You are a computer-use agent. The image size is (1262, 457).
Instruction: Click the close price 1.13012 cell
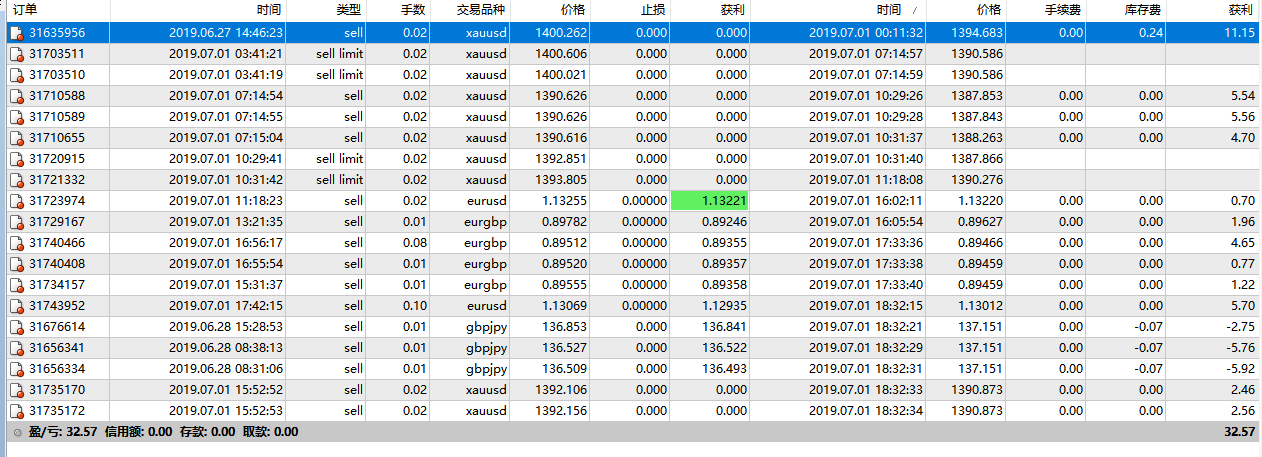coord(981,306)
